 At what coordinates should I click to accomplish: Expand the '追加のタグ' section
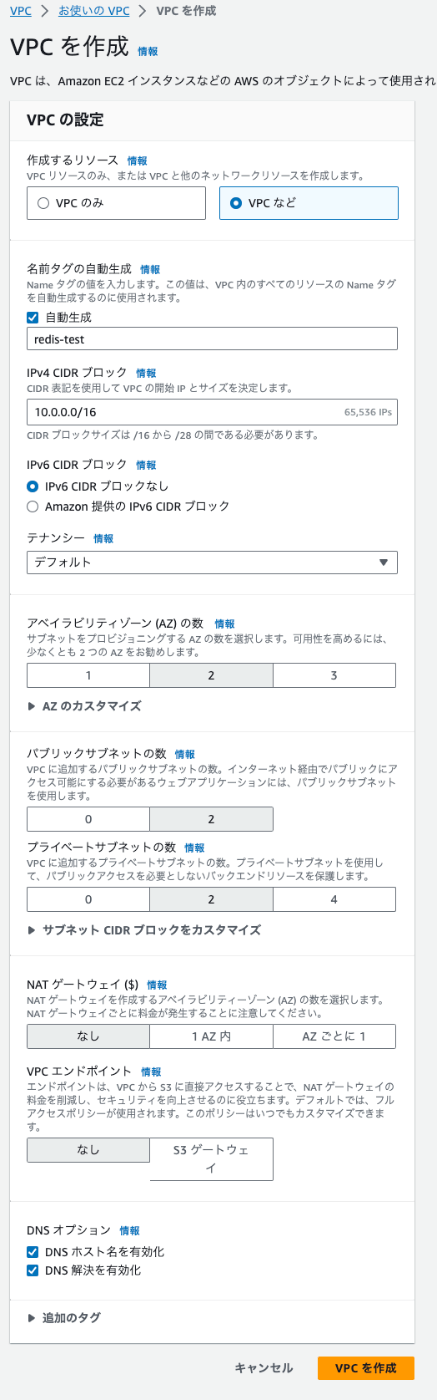pyautogui.click(x=63, y=1318)
